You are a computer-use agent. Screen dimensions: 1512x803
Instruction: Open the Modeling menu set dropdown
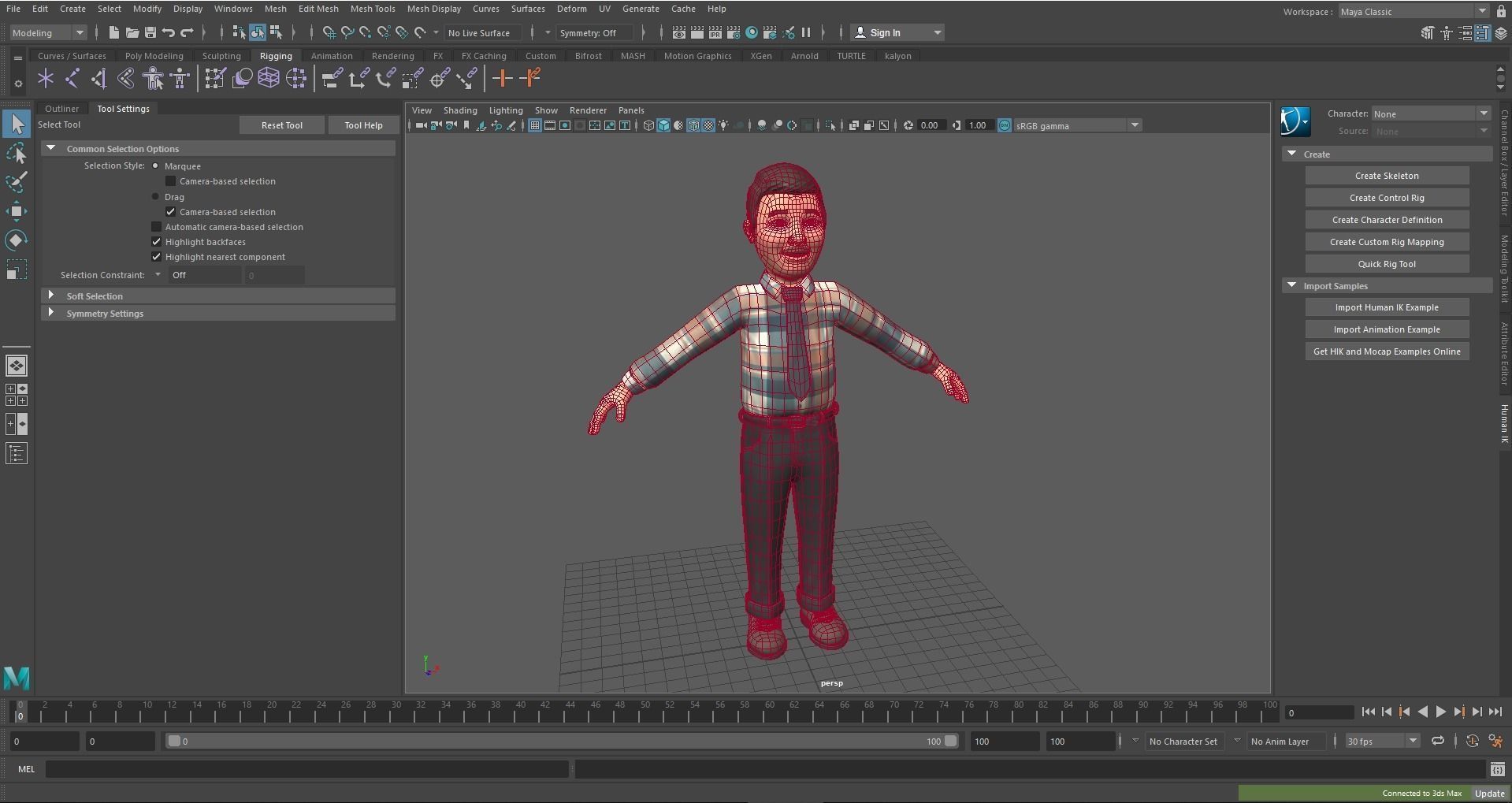click(47, 32)
